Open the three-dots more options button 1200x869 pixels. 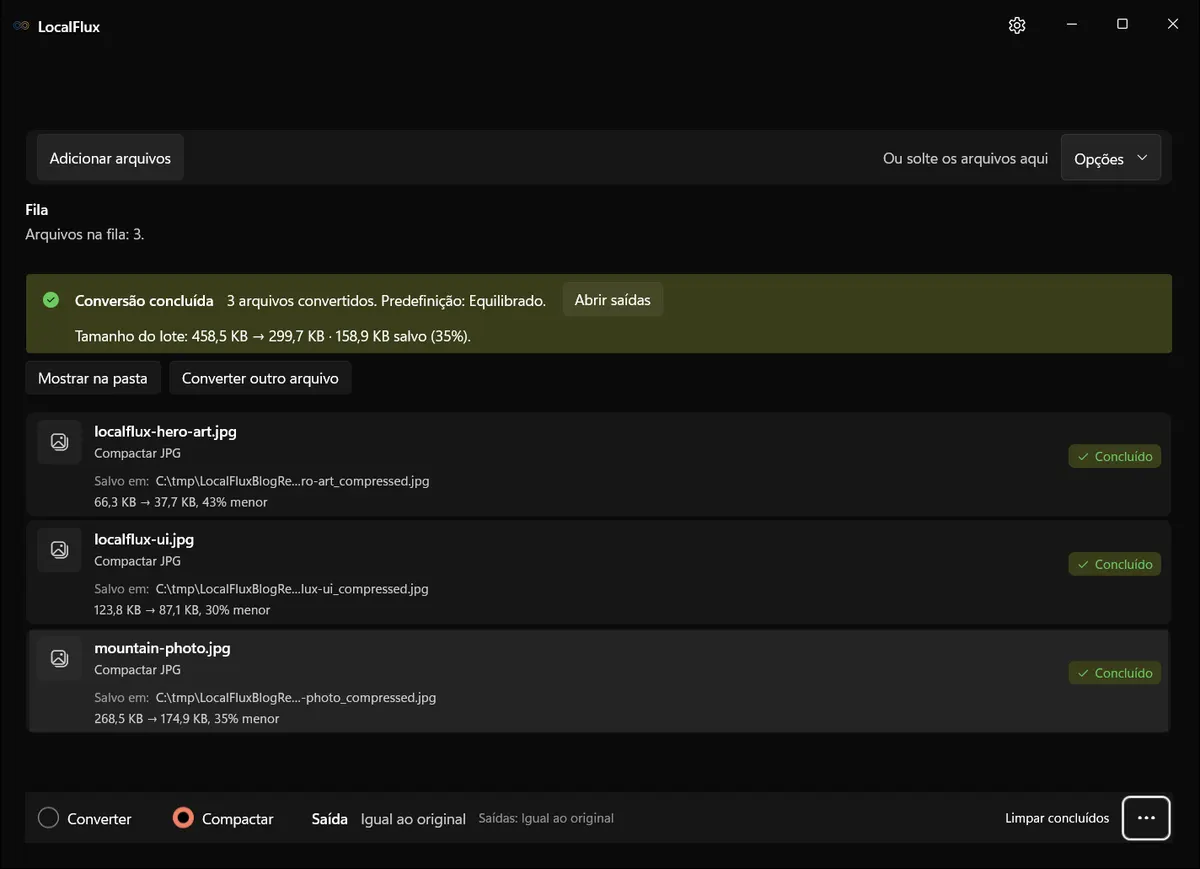[1146, 818]
